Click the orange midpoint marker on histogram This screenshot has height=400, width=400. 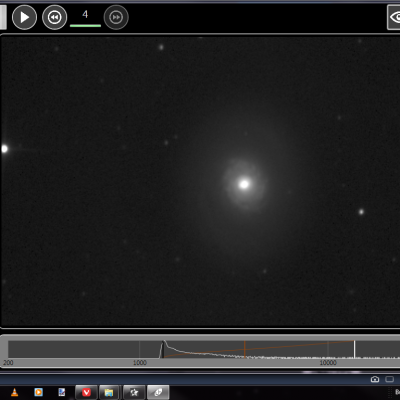[x=245, y=349]
